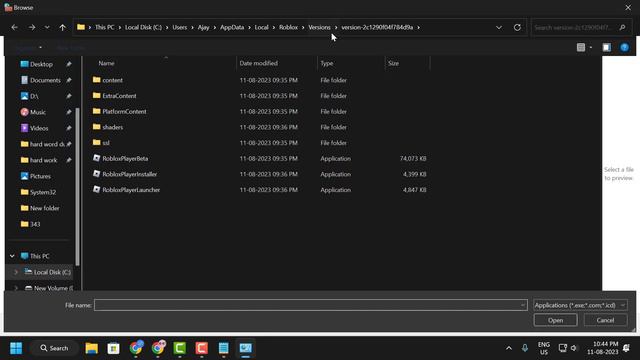Select Versions breadcrumb in path
The height and width of the screenshot is (360, 640).
point(319,27)
